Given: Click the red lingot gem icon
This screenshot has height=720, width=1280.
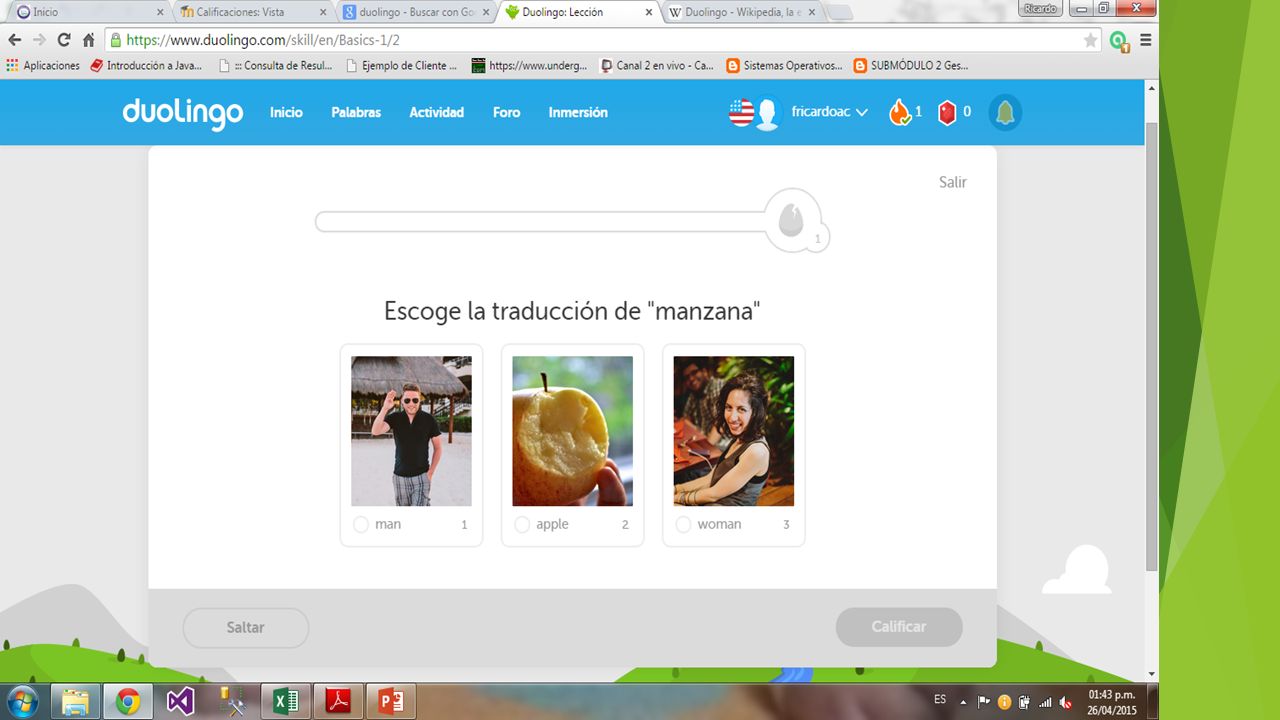Looking at the screenshot, I should click(x=947, y=113).
